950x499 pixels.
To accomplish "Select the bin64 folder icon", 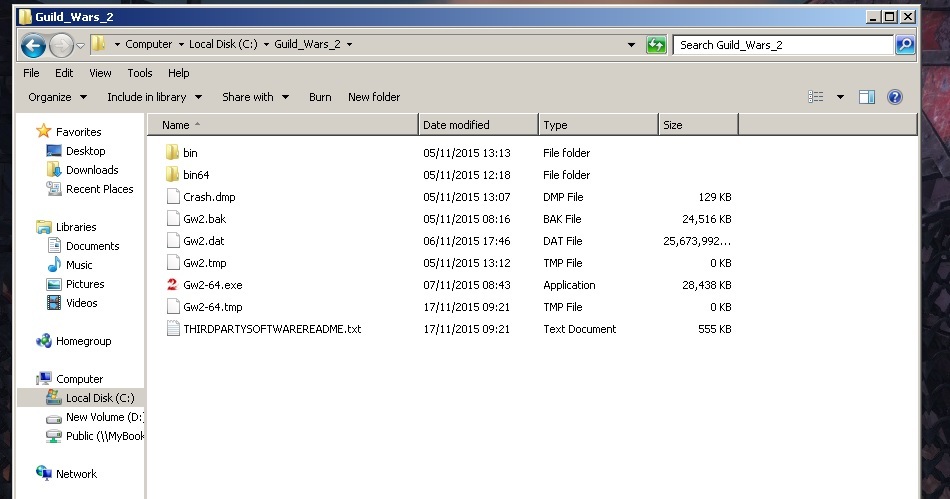I will (x=173, y=174).
